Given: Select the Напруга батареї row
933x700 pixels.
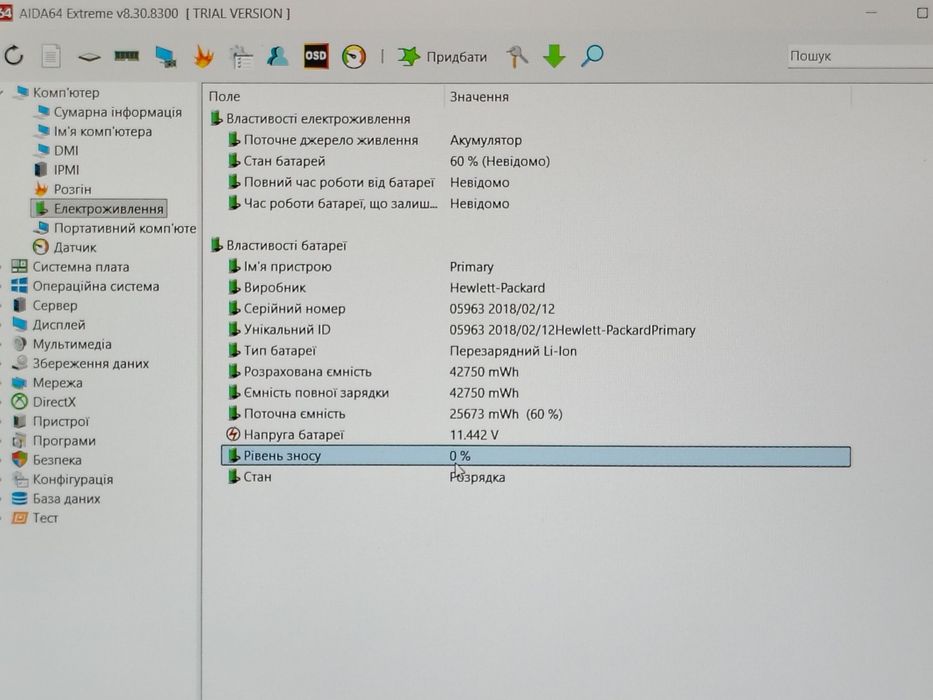Looking at the screenshot, I should [536, 435].
